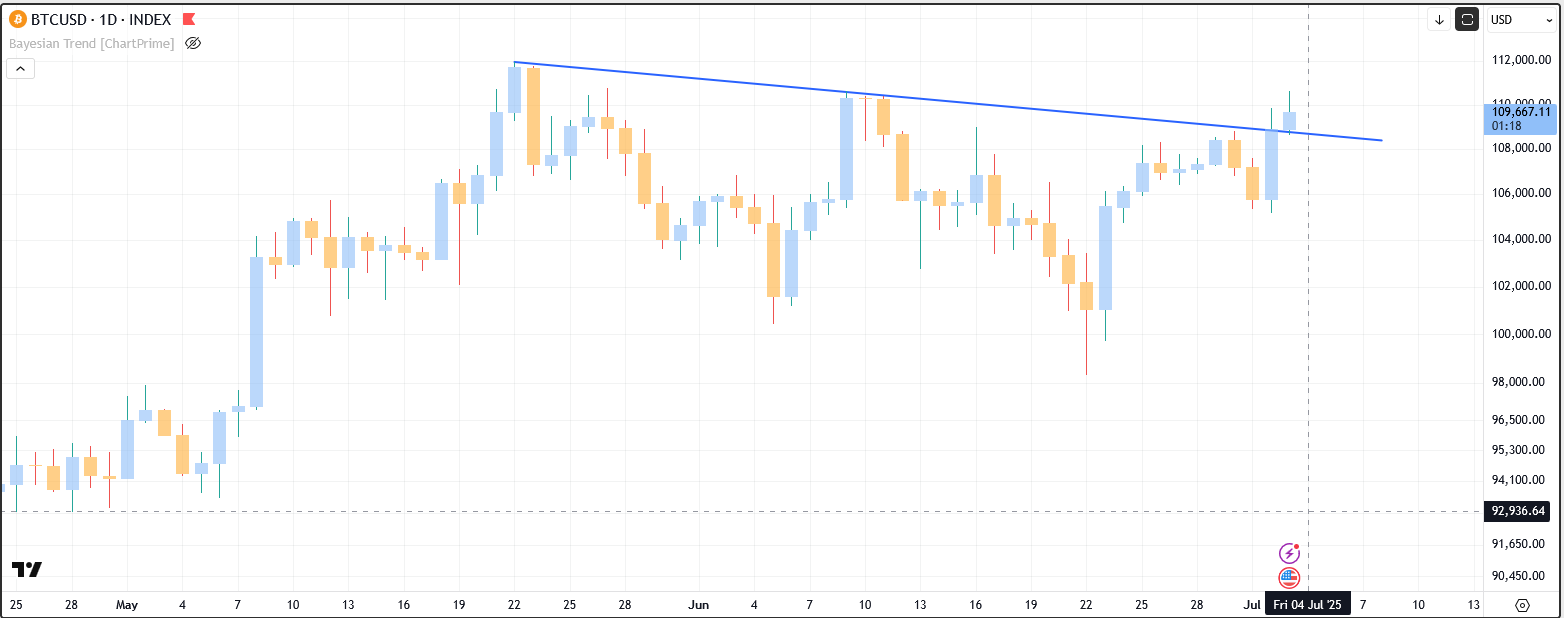The width and height of the screenshot is (1564, 618).
Task: Click the 108,000.00 price axis label
Action: (1521, 147)
